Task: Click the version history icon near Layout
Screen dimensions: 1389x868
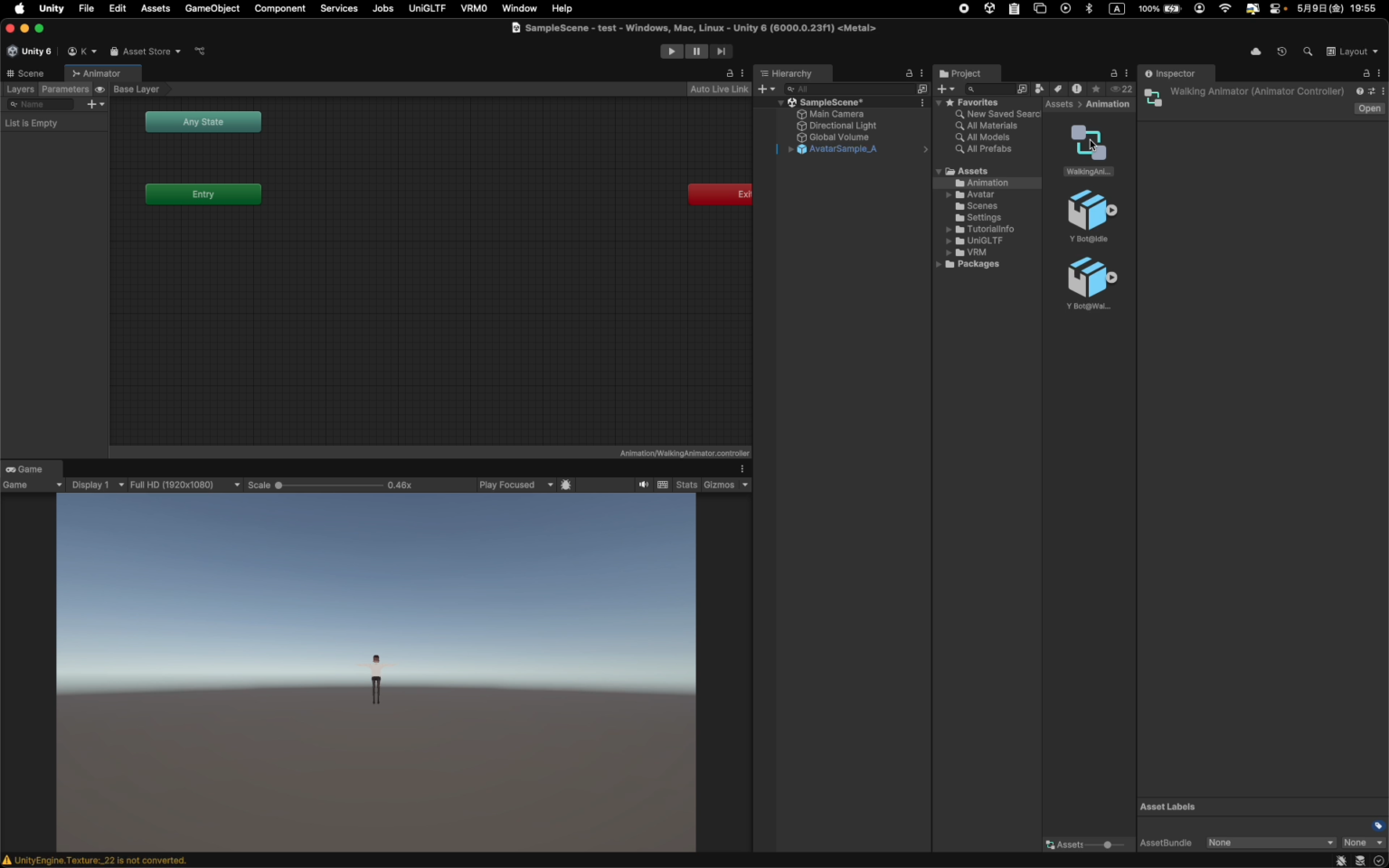Action: point(1281,52)
